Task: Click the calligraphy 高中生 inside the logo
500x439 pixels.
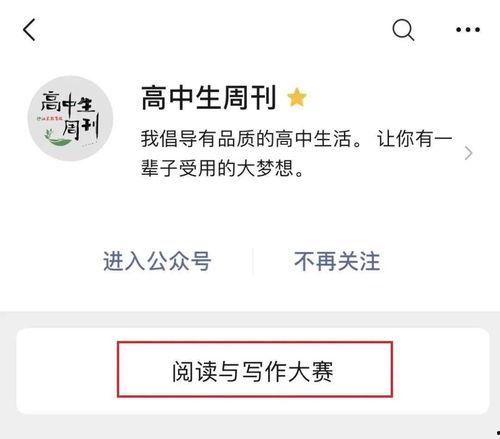Action: tap(68, 102)
